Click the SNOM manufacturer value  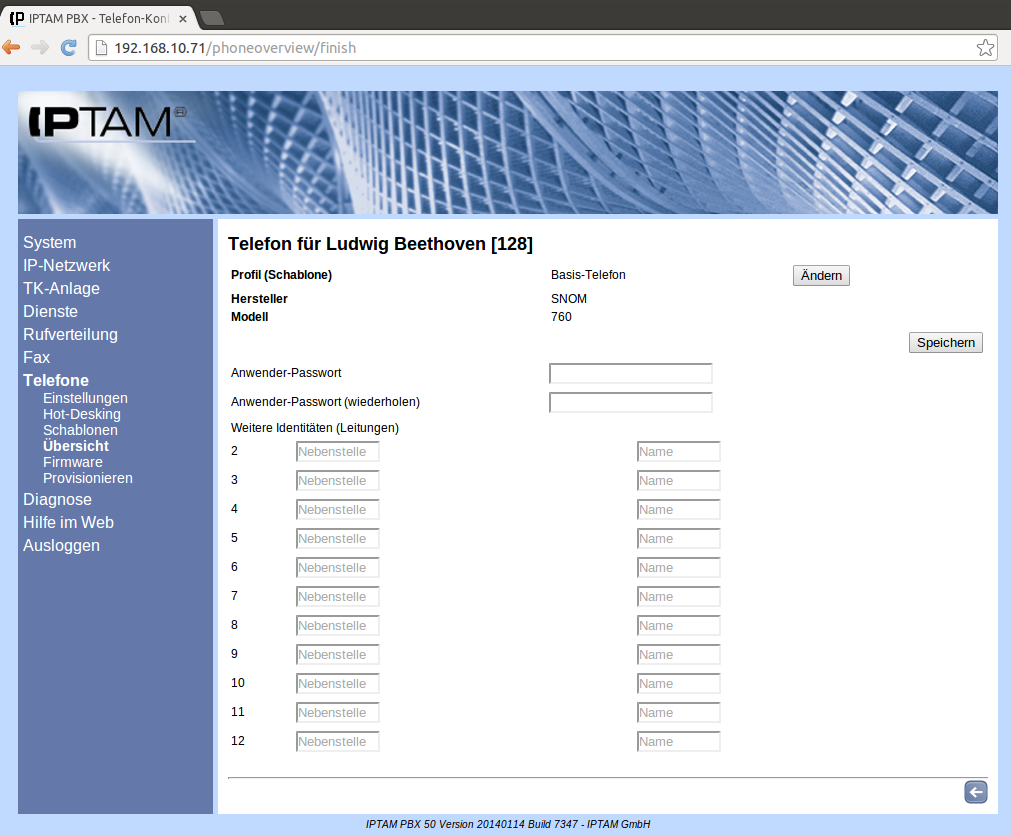(569, 298)
